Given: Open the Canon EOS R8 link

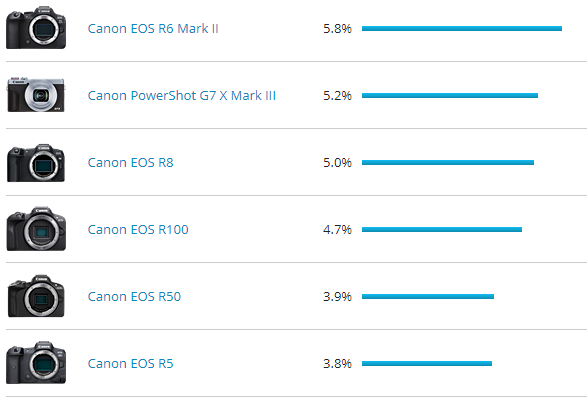Looking at the screenshot, I should coord(130,162).
